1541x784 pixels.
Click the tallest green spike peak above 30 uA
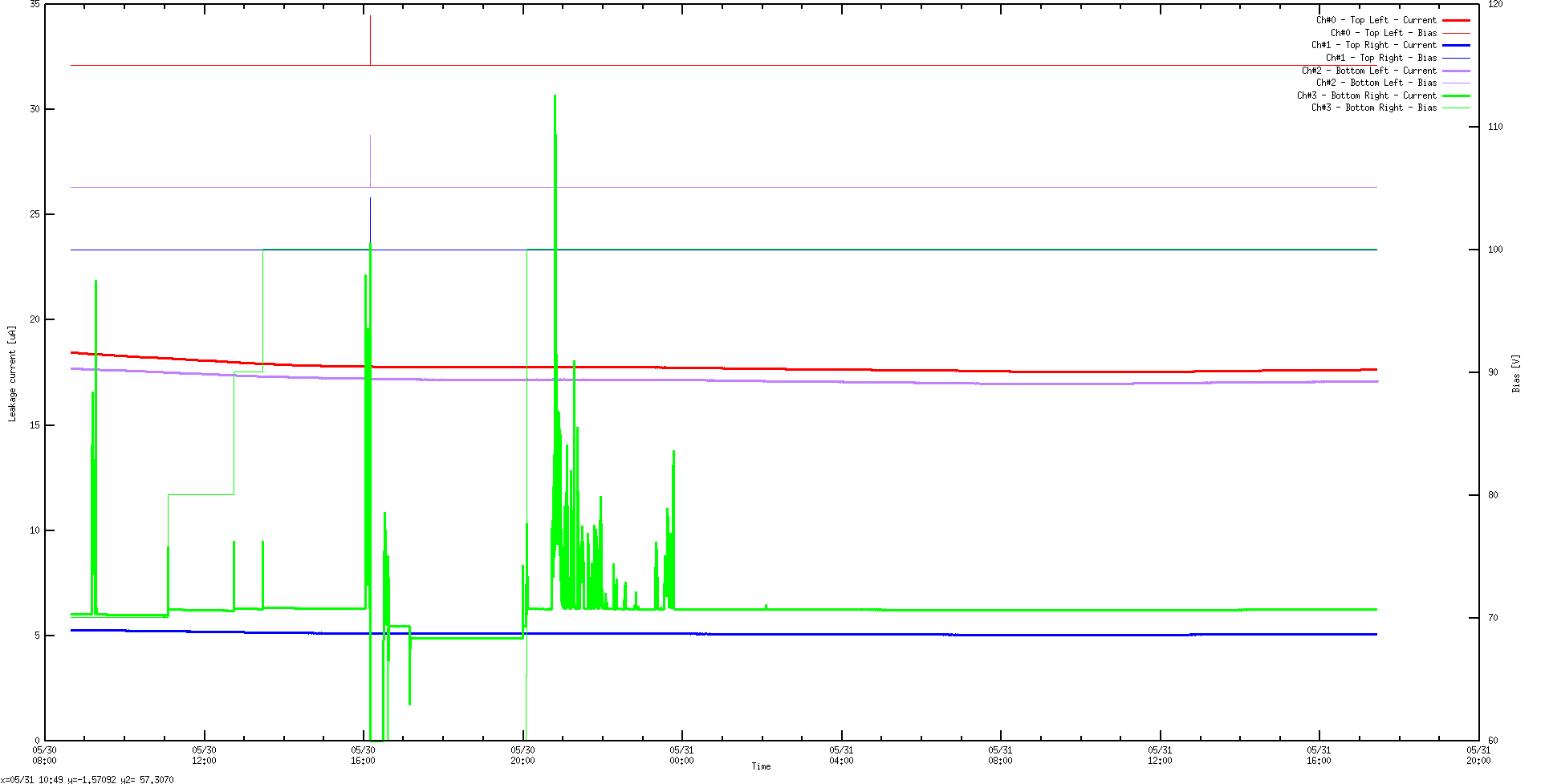point(555,96)
